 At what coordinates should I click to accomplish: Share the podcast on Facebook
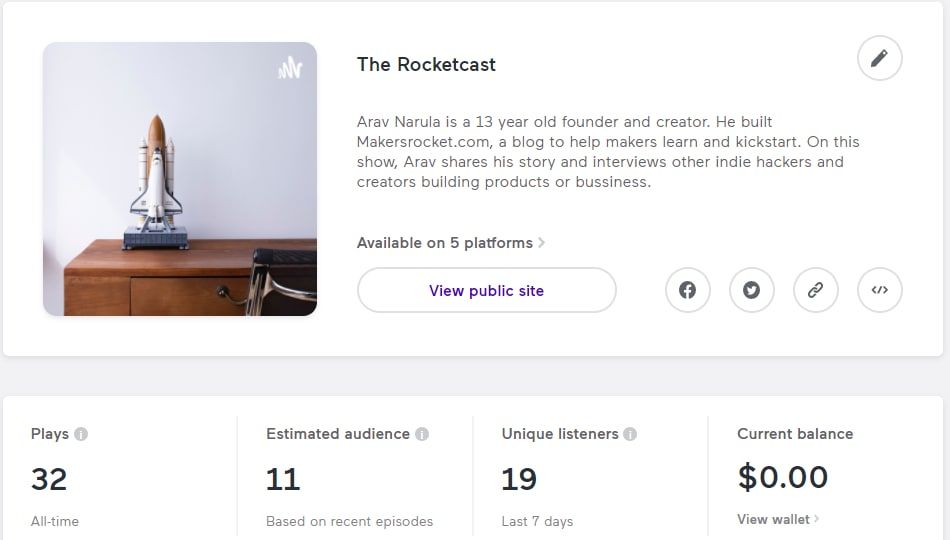(x=688, y=290)
